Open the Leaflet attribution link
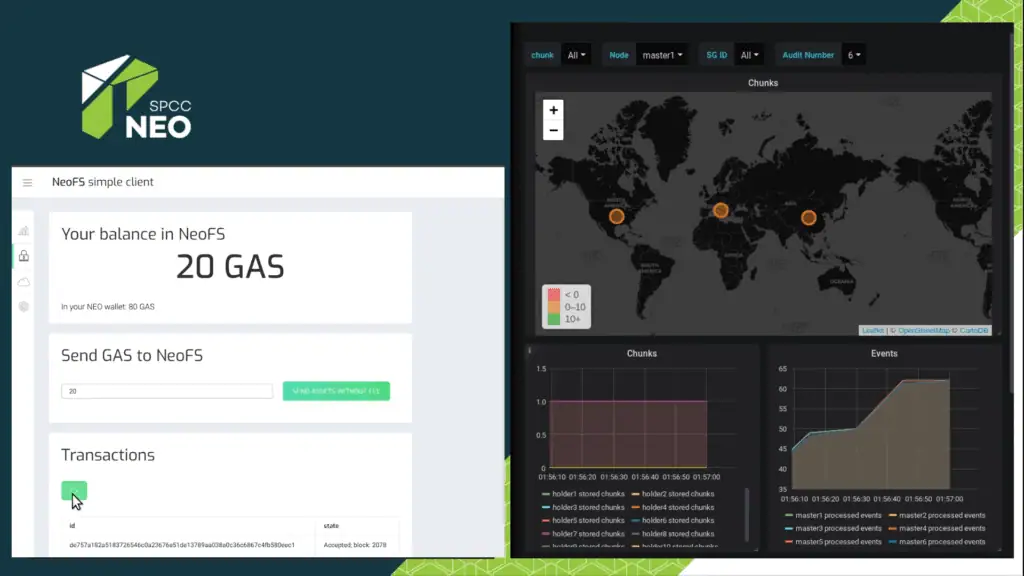 (872, 330)
